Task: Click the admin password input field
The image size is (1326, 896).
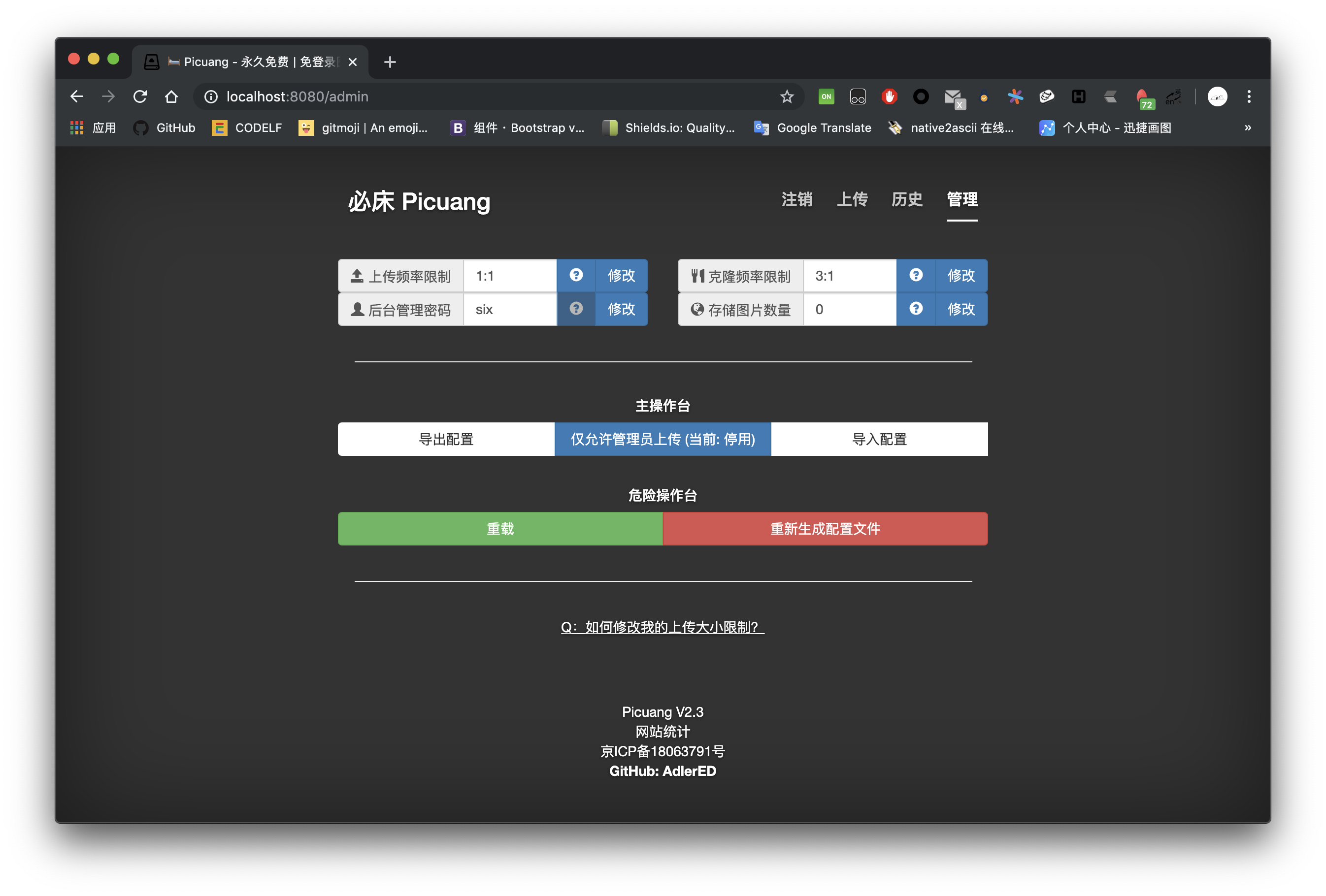Action: click(x=510, y=309)
